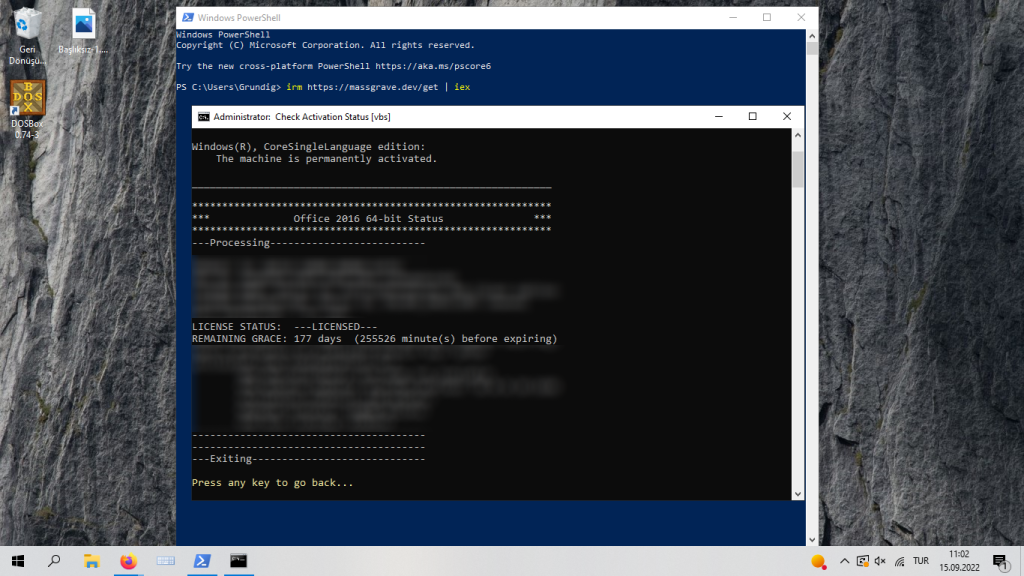This screenshot has height=576, width=1024.
Task: Click the PowerShell scrollbar up arrow
Action: (x=812, y=36)
